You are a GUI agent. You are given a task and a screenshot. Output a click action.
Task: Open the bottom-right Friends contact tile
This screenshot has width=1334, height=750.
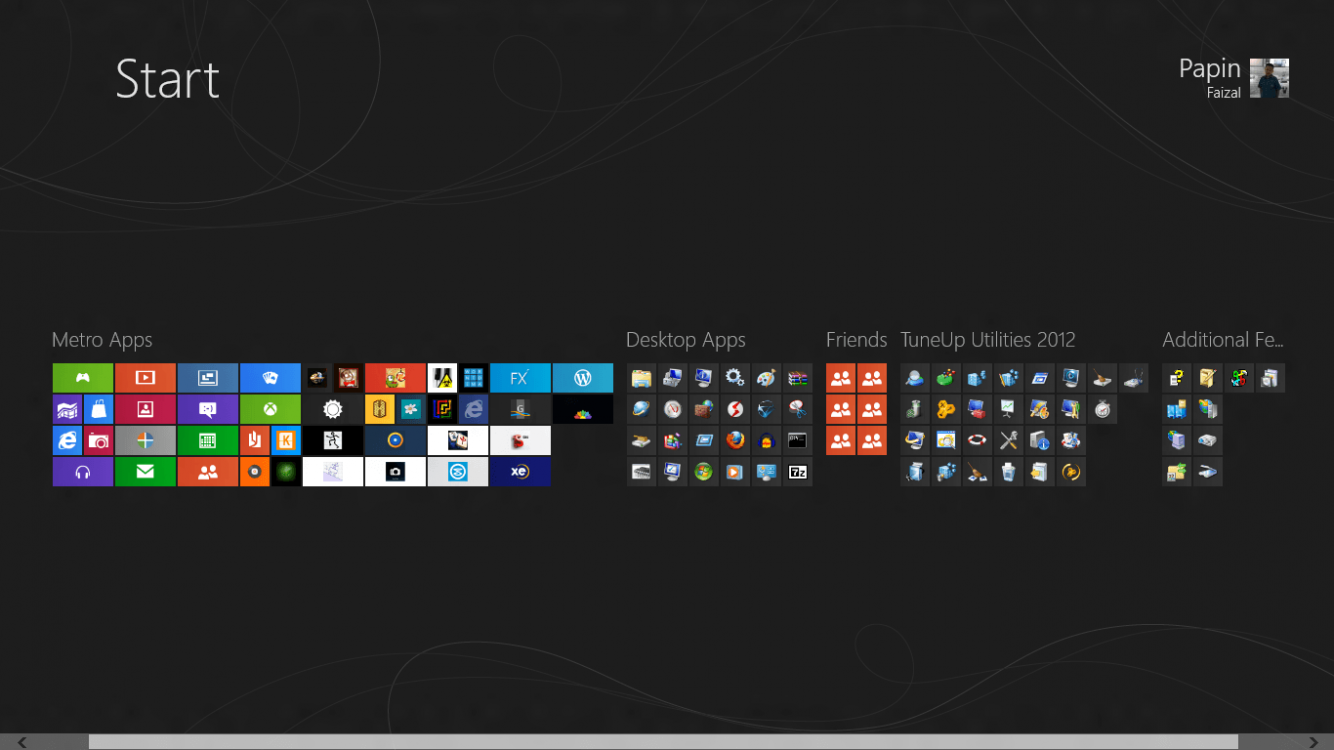[x=872, y=440]
